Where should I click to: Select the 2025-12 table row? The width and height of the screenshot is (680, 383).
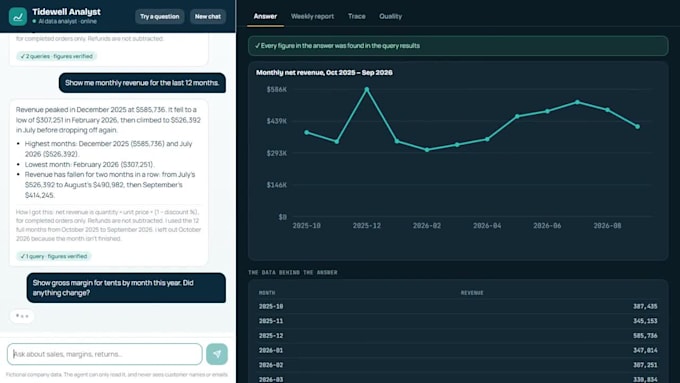coord(458,336)
